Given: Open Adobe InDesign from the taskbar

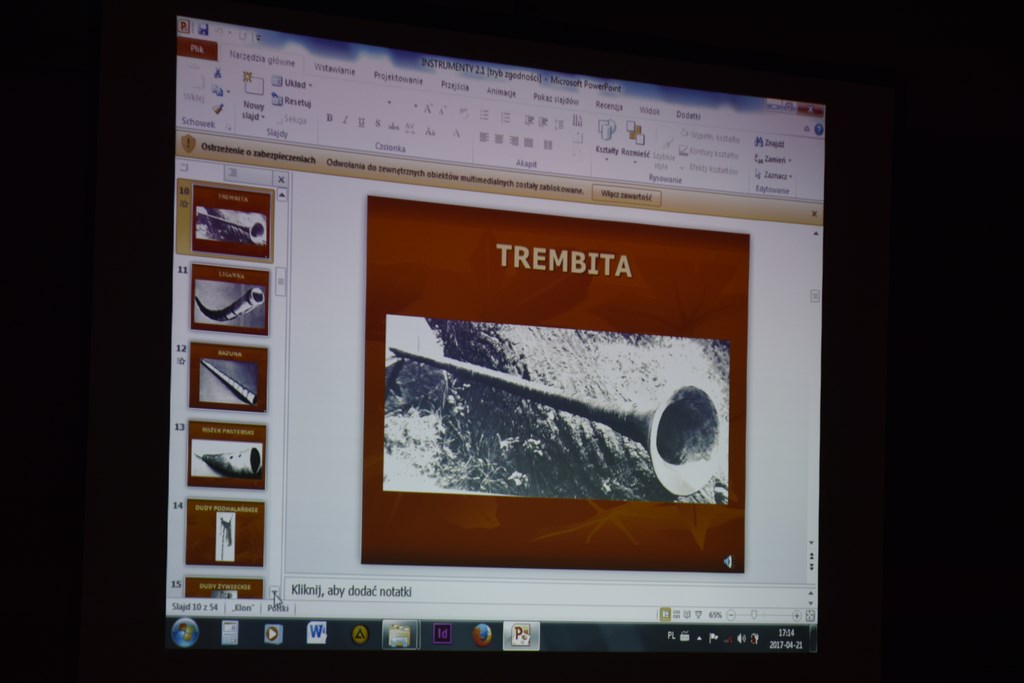Looking at the screenshot, I should pos(442,633).
